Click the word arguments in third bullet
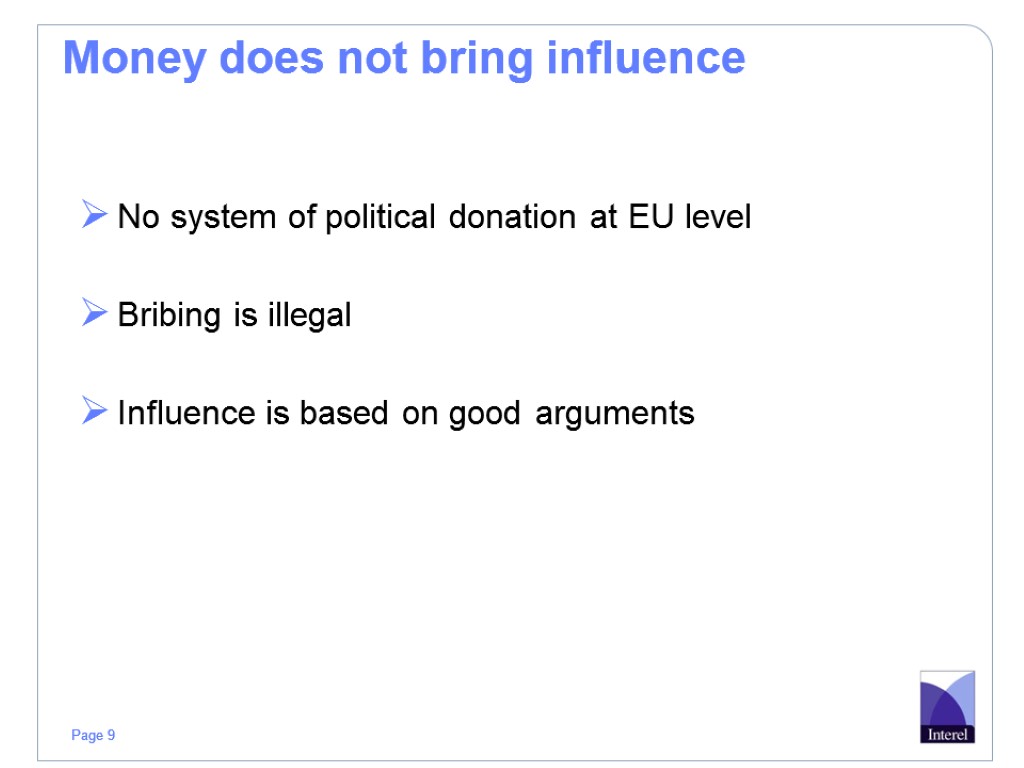The height and width of the screenshot is (768, 1024). coord(614,414)
